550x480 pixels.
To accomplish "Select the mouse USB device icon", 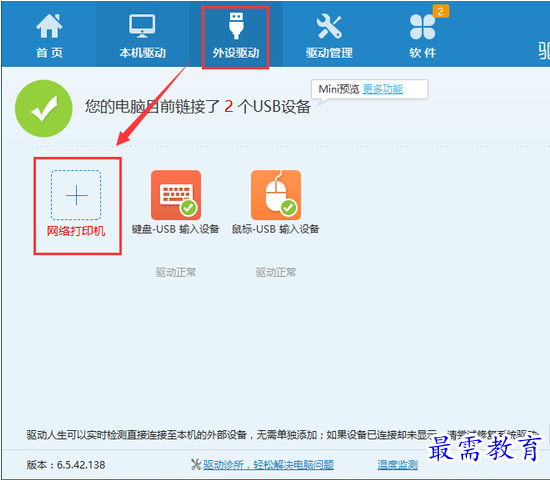I will pos(276,195).
